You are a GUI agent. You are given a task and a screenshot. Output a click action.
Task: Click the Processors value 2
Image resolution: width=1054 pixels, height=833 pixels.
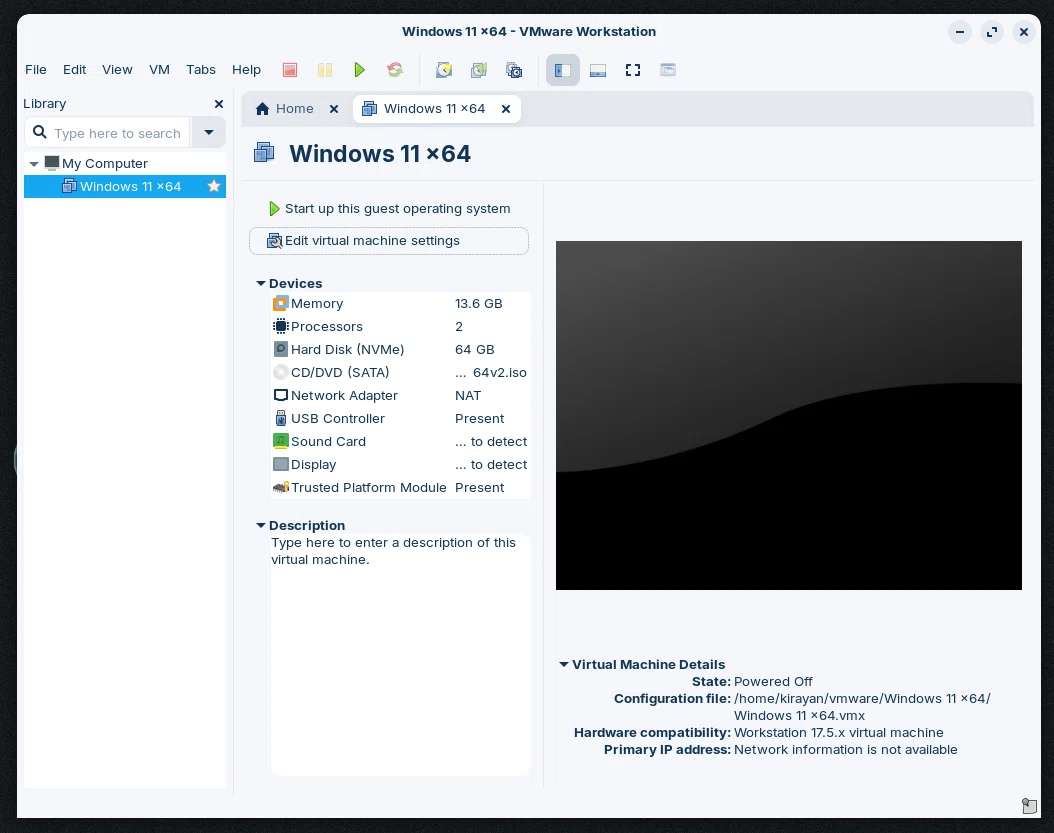[x=459, y=326]
